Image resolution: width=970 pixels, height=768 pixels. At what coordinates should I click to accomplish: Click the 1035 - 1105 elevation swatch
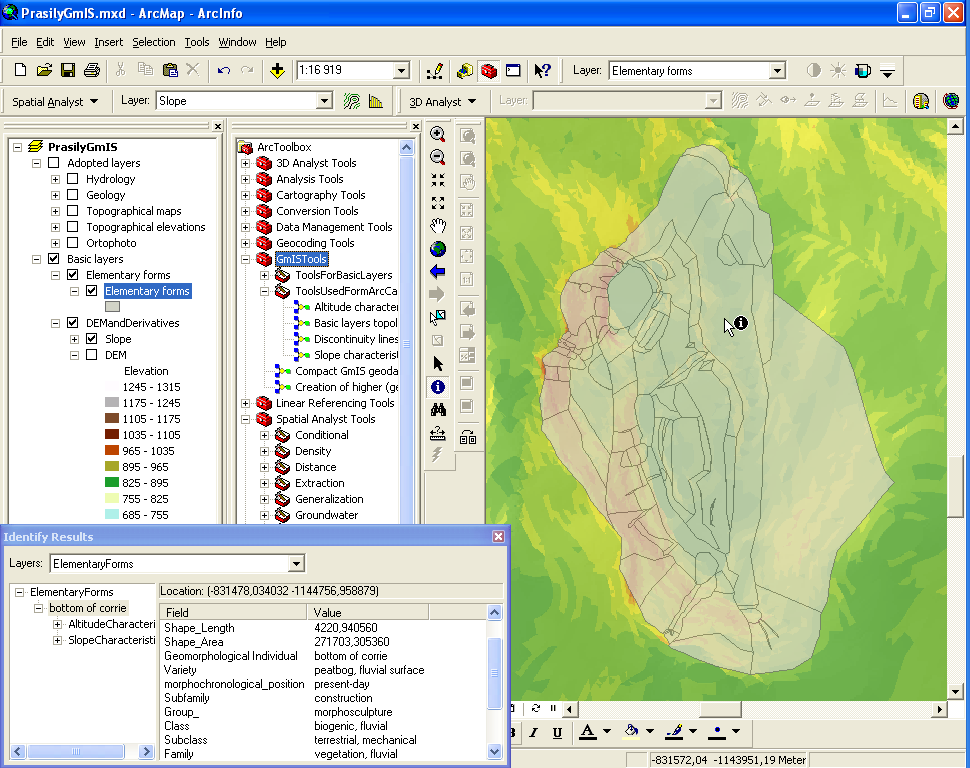pos(112,434)
